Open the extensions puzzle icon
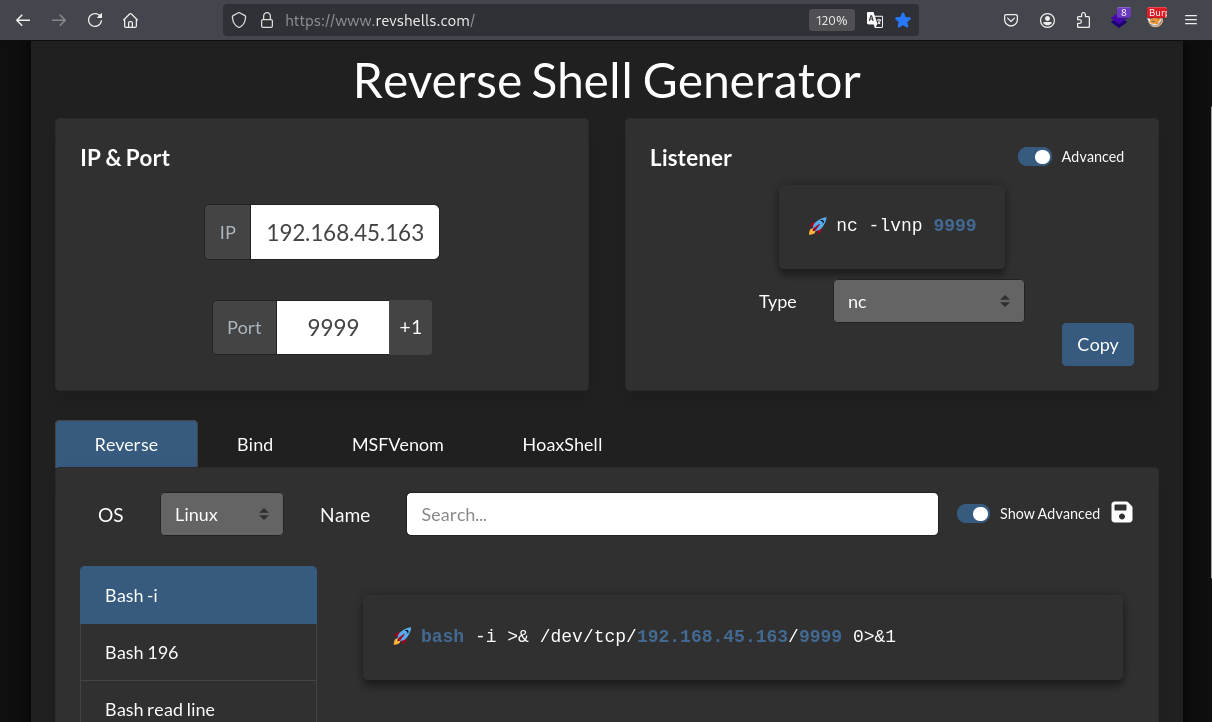This screenshot has width=1212, height=722. [x=1083, y=20]
